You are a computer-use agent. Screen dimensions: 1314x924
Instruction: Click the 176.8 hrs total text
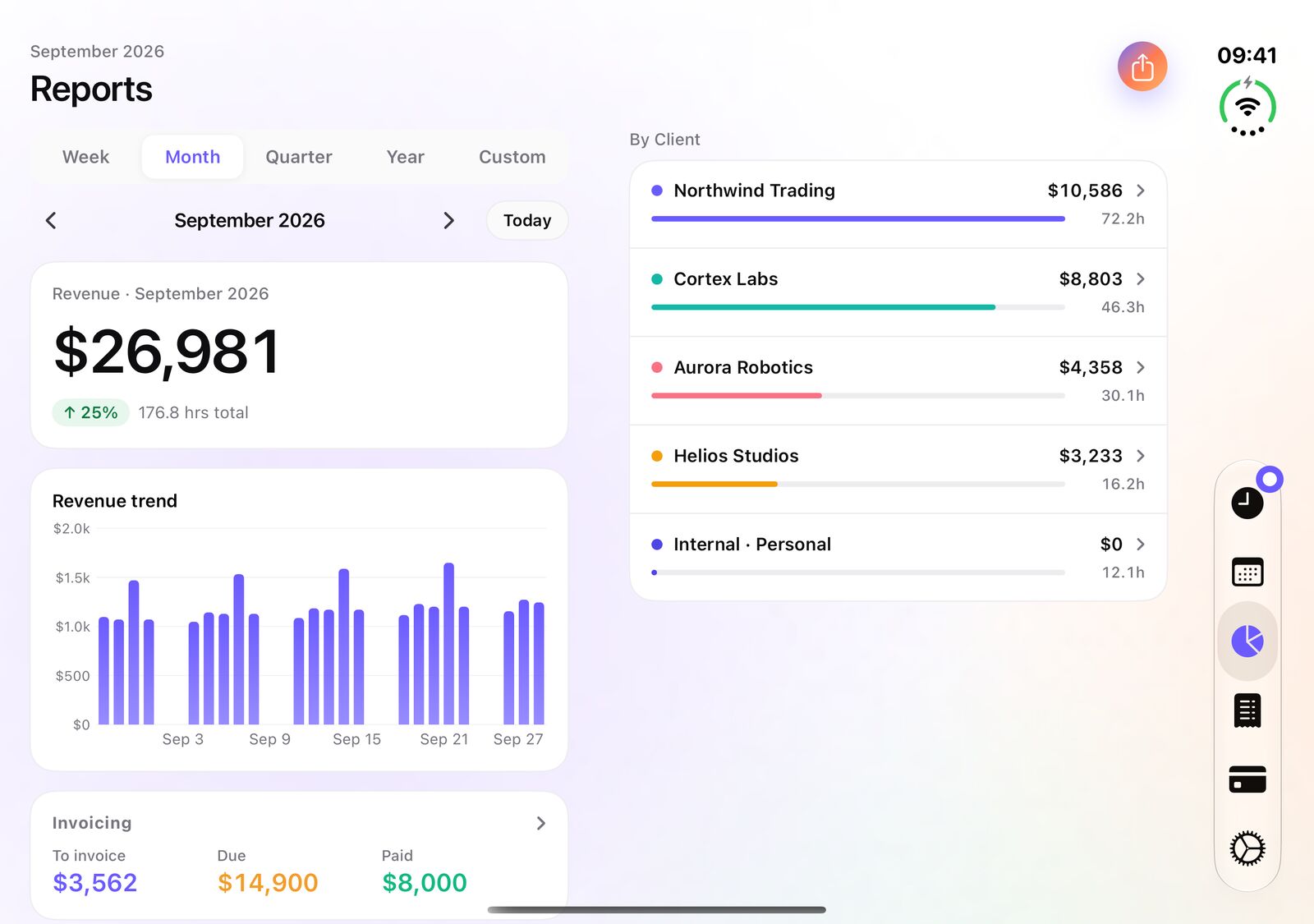coord(193,412)
